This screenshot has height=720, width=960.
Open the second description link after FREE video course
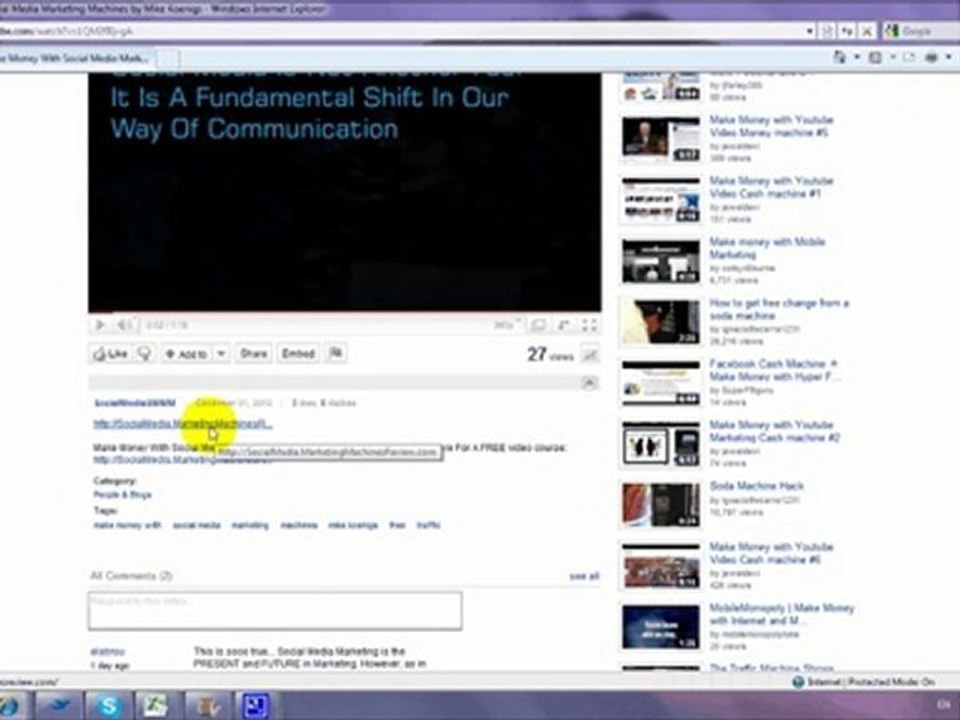182,459
